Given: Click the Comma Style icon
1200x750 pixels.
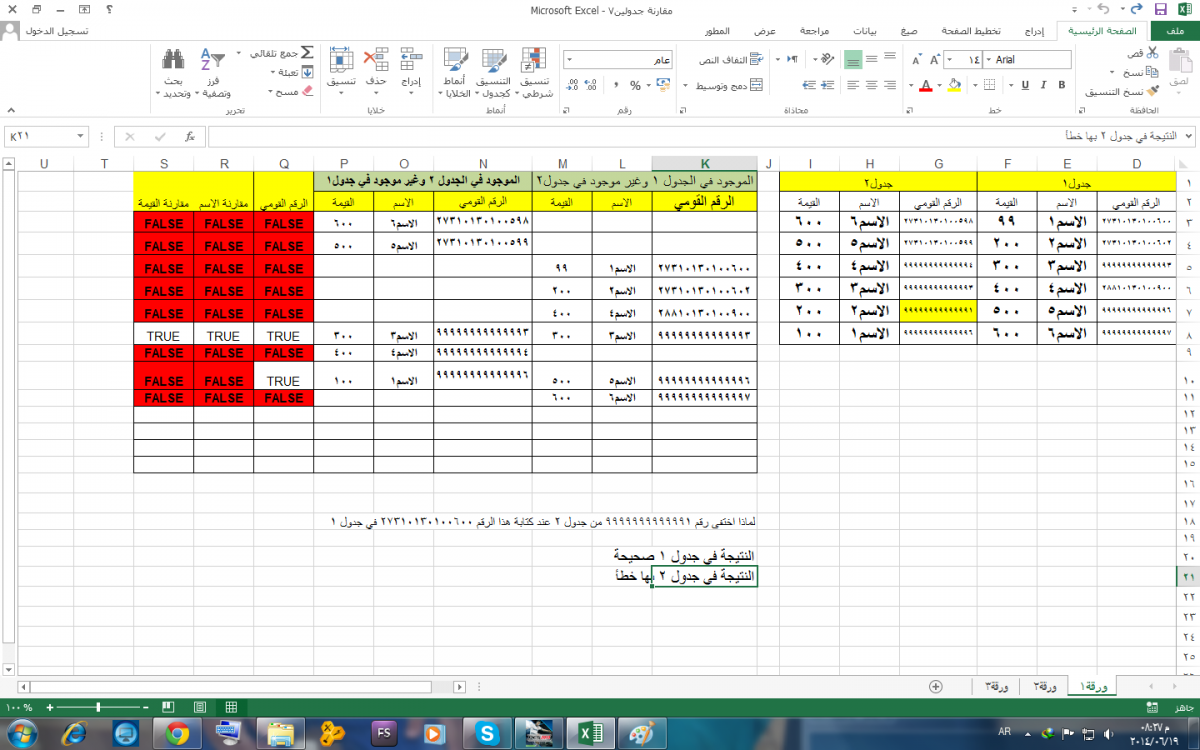Looking at the screenshot, I should [615, 86].
